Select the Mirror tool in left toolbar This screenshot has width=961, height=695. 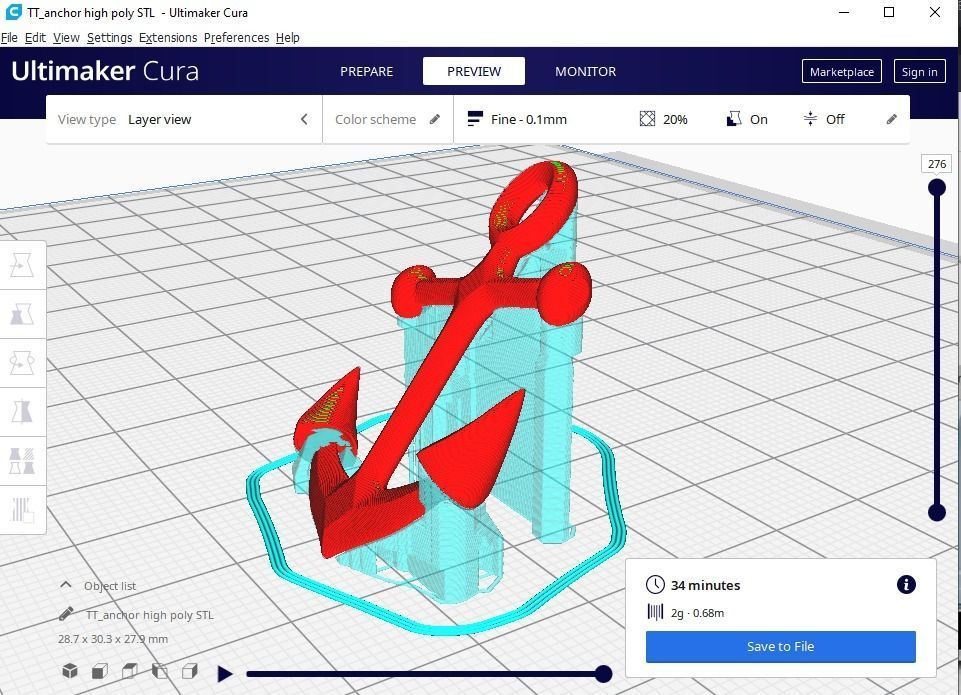pos(22,412)
